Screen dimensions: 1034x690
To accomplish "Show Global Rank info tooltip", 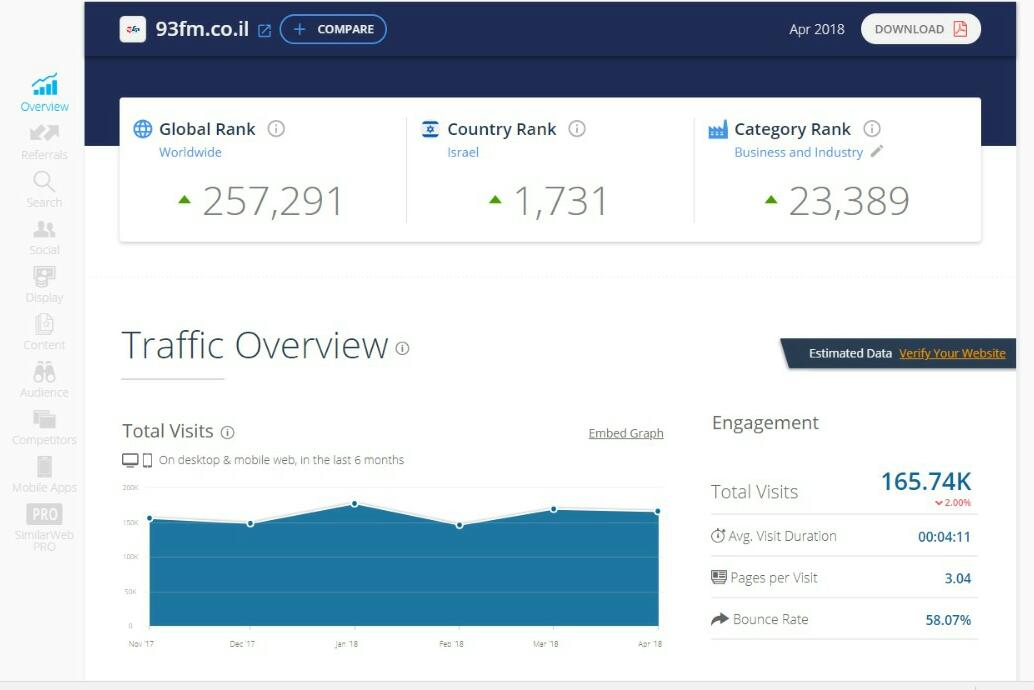I will (277, 129).
